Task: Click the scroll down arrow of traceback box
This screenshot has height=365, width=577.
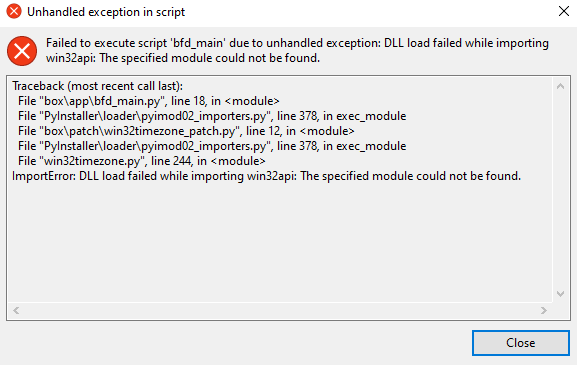Action: pyautogui.click(x=560, y=294)
